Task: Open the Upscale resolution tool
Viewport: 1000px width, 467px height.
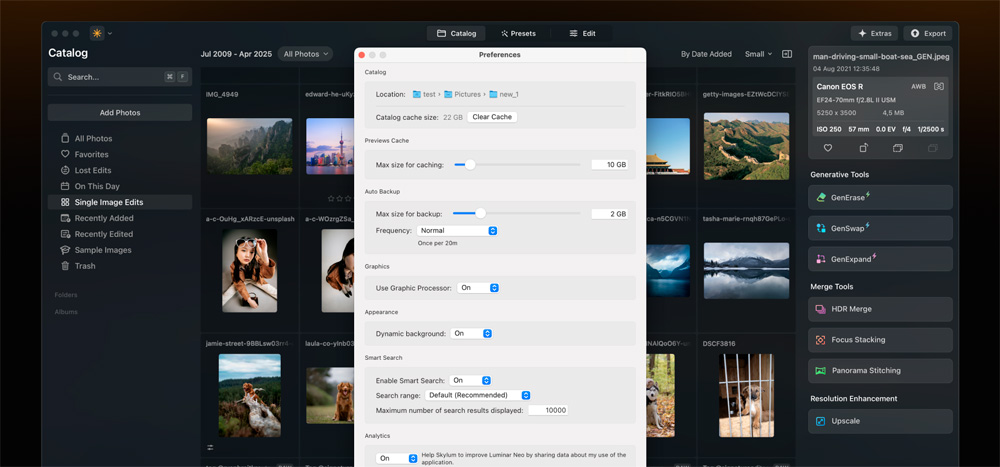Action: click(880, 422)
